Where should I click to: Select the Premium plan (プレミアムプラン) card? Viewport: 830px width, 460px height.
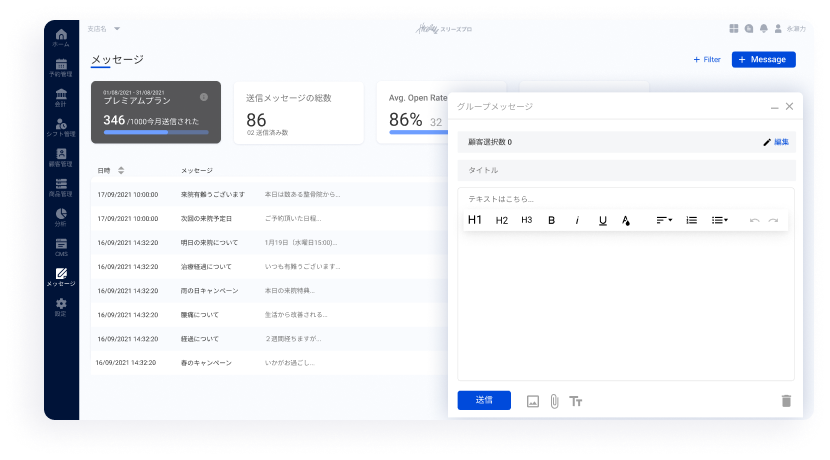pyautogui.click(x=156, y=112)
